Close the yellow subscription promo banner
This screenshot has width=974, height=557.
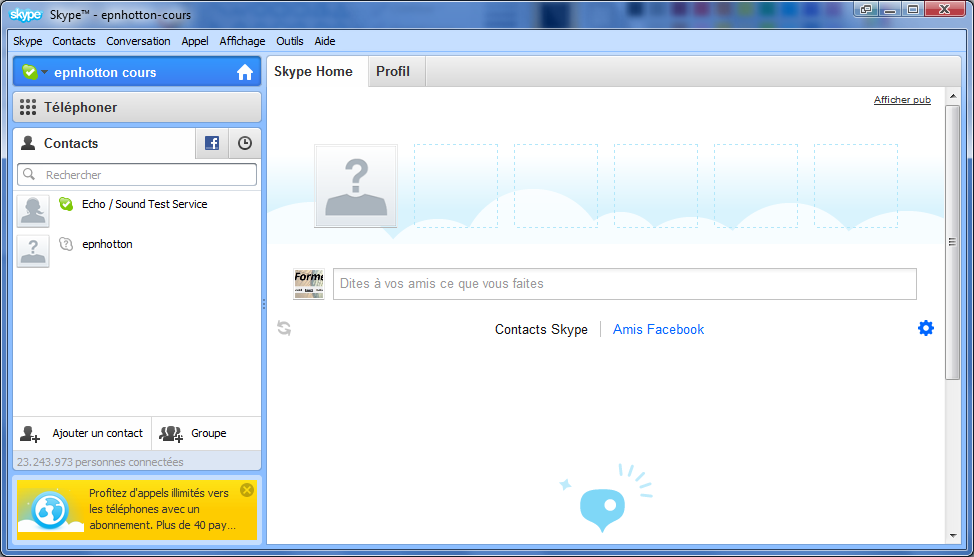pos(247,490)
